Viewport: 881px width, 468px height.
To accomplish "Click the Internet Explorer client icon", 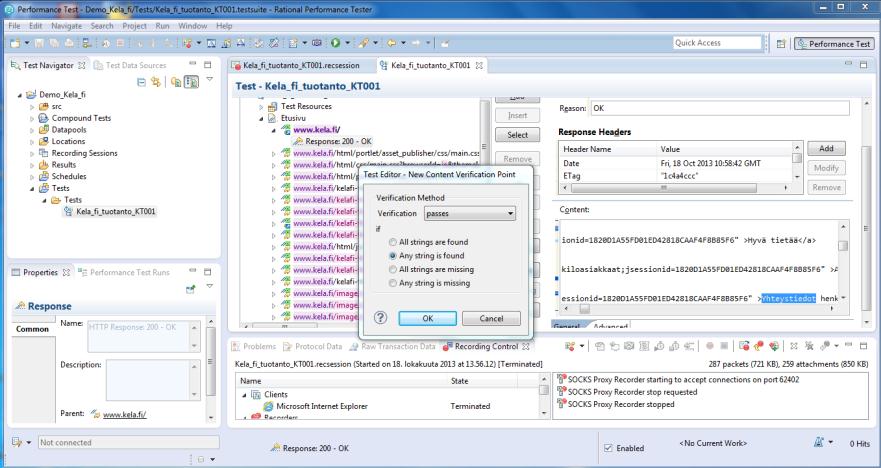I will pyautogui.click(x=269, y=406).
